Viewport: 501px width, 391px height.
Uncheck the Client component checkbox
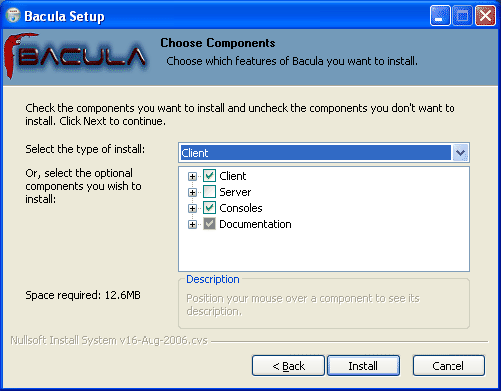pyautogui.click(x=209, y=176)
